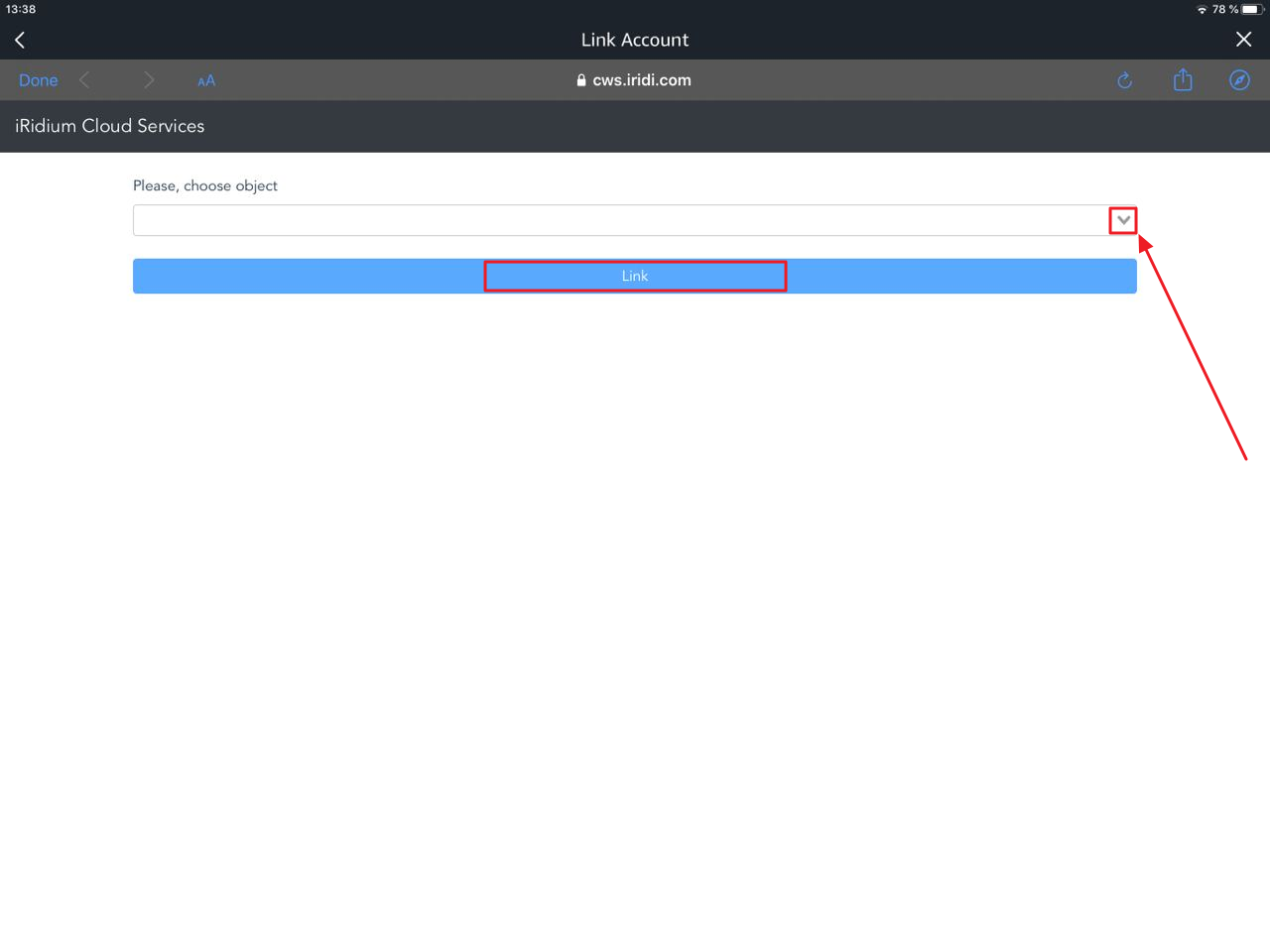
Task: Tap the battery indicator in status bar
Action: point(1251,10)
